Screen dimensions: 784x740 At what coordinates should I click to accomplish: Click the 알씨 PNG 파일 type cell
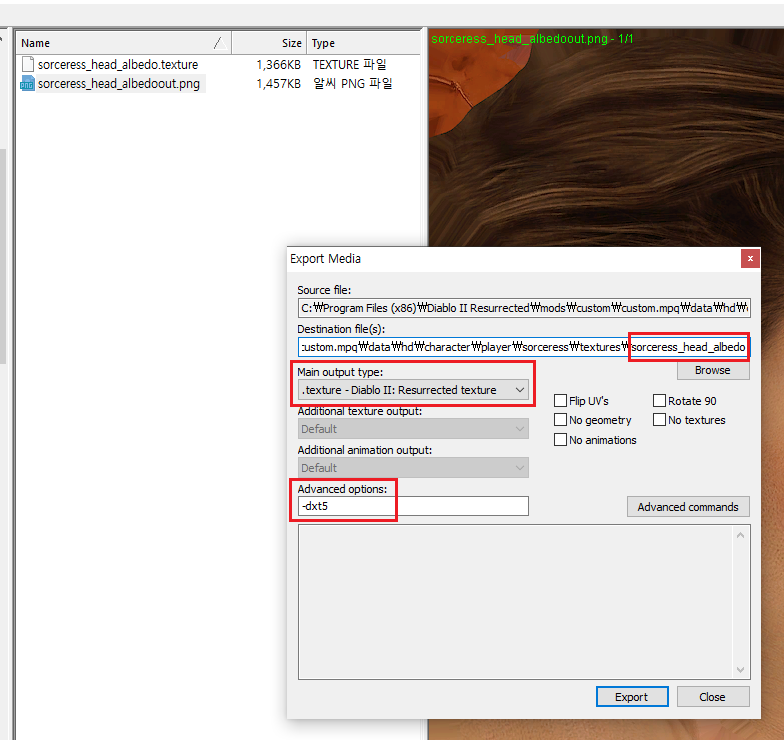tap(352, 84)
